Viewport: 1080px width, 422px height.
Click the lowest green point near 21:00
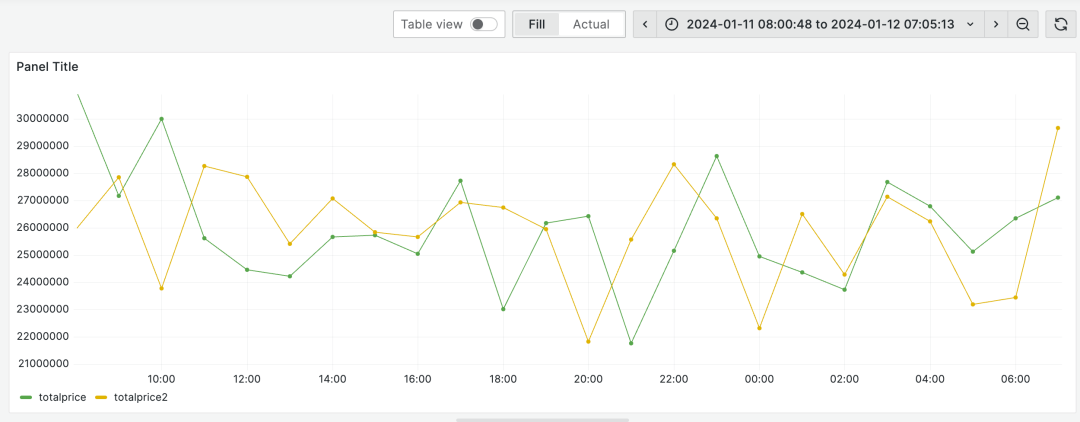631,343
